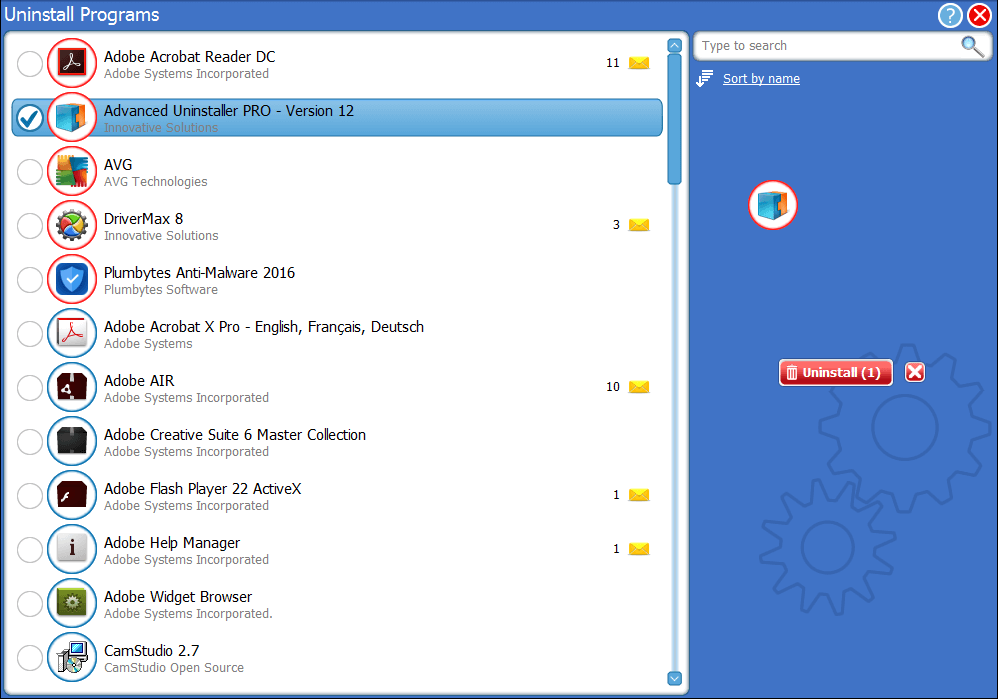Click the magnifying glass search icon

971,46
